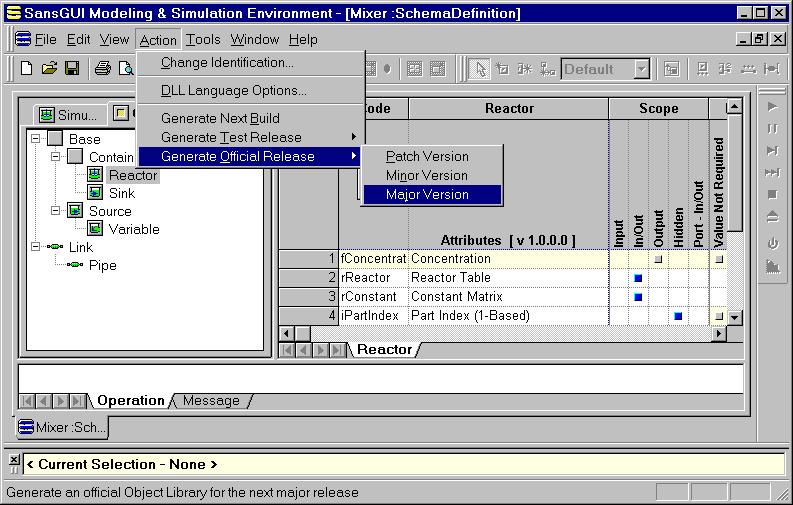Switch to the Message tab

tap(211, 401)
